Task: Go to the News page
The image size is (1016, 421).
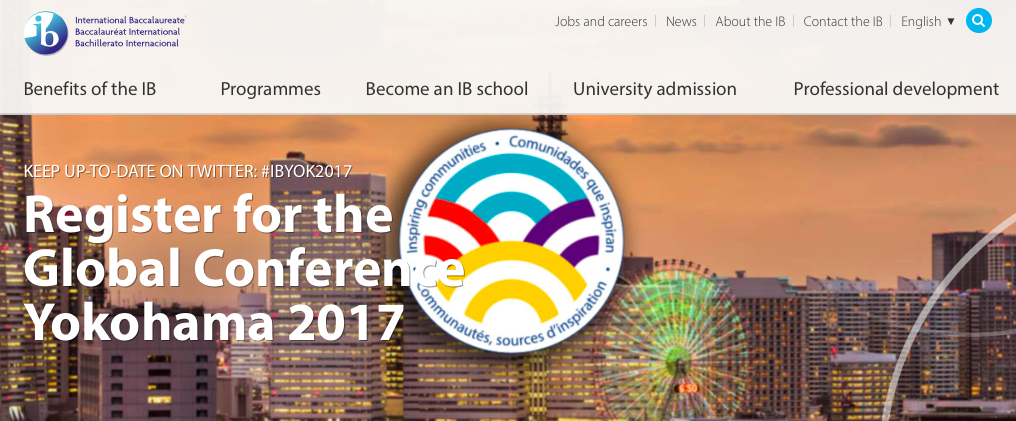Action: [681, 21]
